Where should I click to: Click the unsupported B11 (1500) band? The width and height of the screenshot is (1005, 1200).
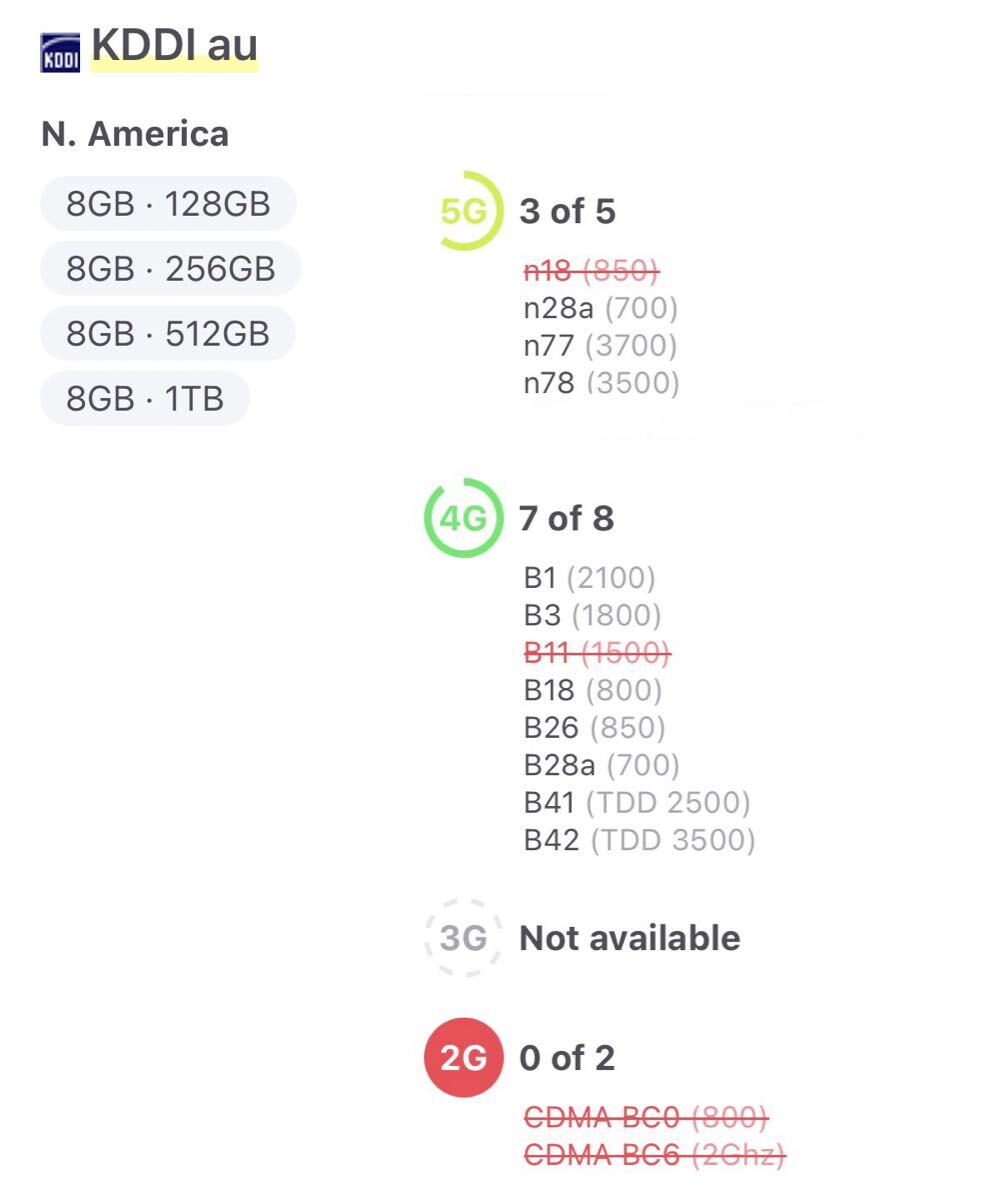click(597, 653)
